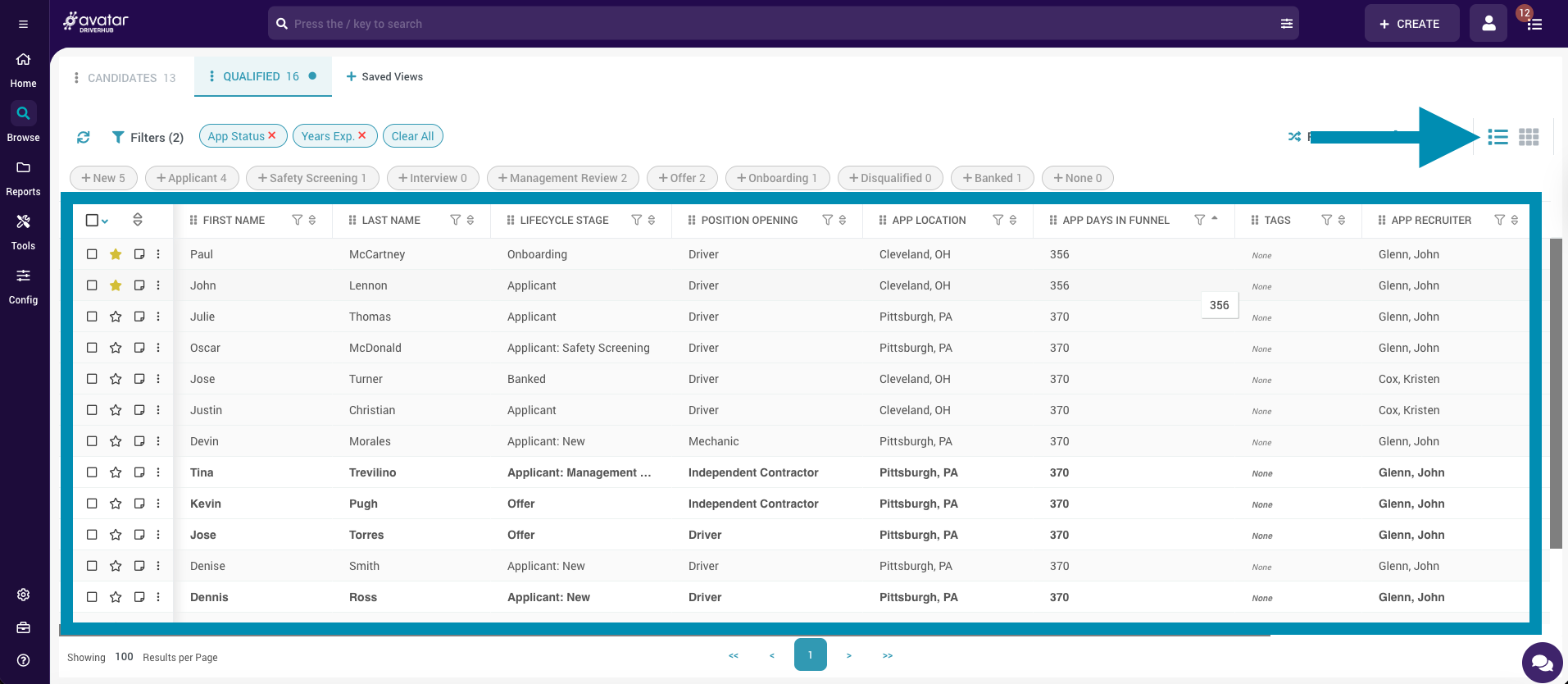Click the refresh icon beside Filters
The width and height of the screenshot is (1568, 684).
pos(83,137)
